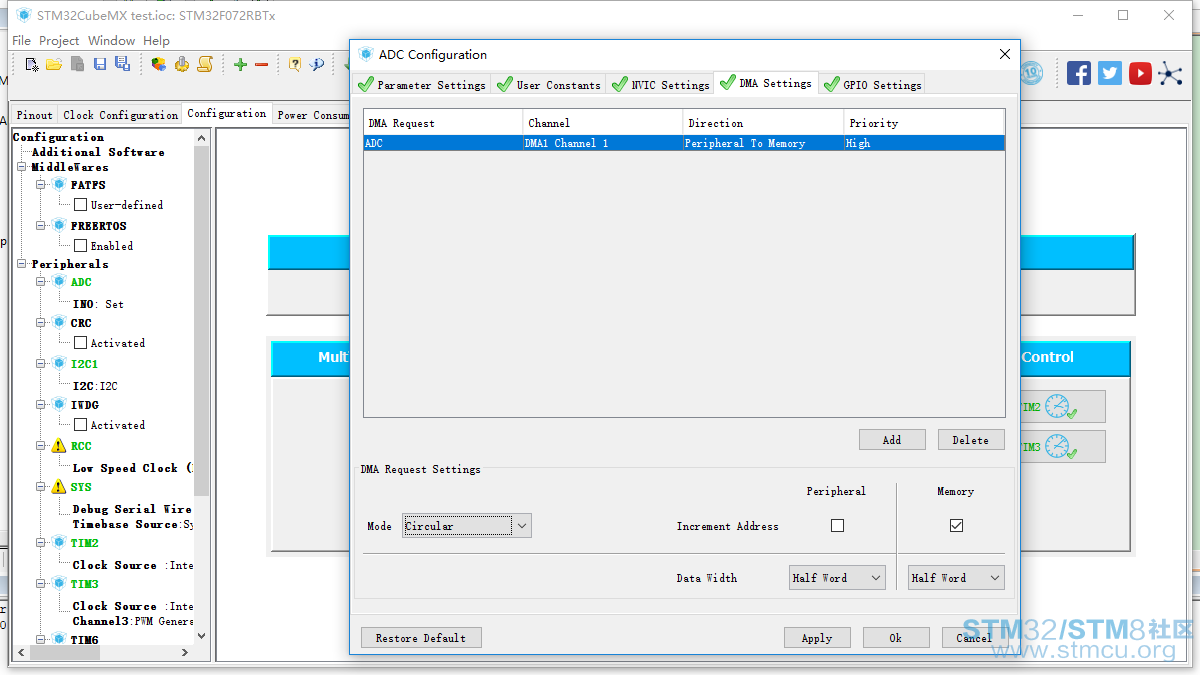The width and height of the screenshot is (1200, 675).
Task: Open the YouTube link icon
Action: click(1140, 73)
